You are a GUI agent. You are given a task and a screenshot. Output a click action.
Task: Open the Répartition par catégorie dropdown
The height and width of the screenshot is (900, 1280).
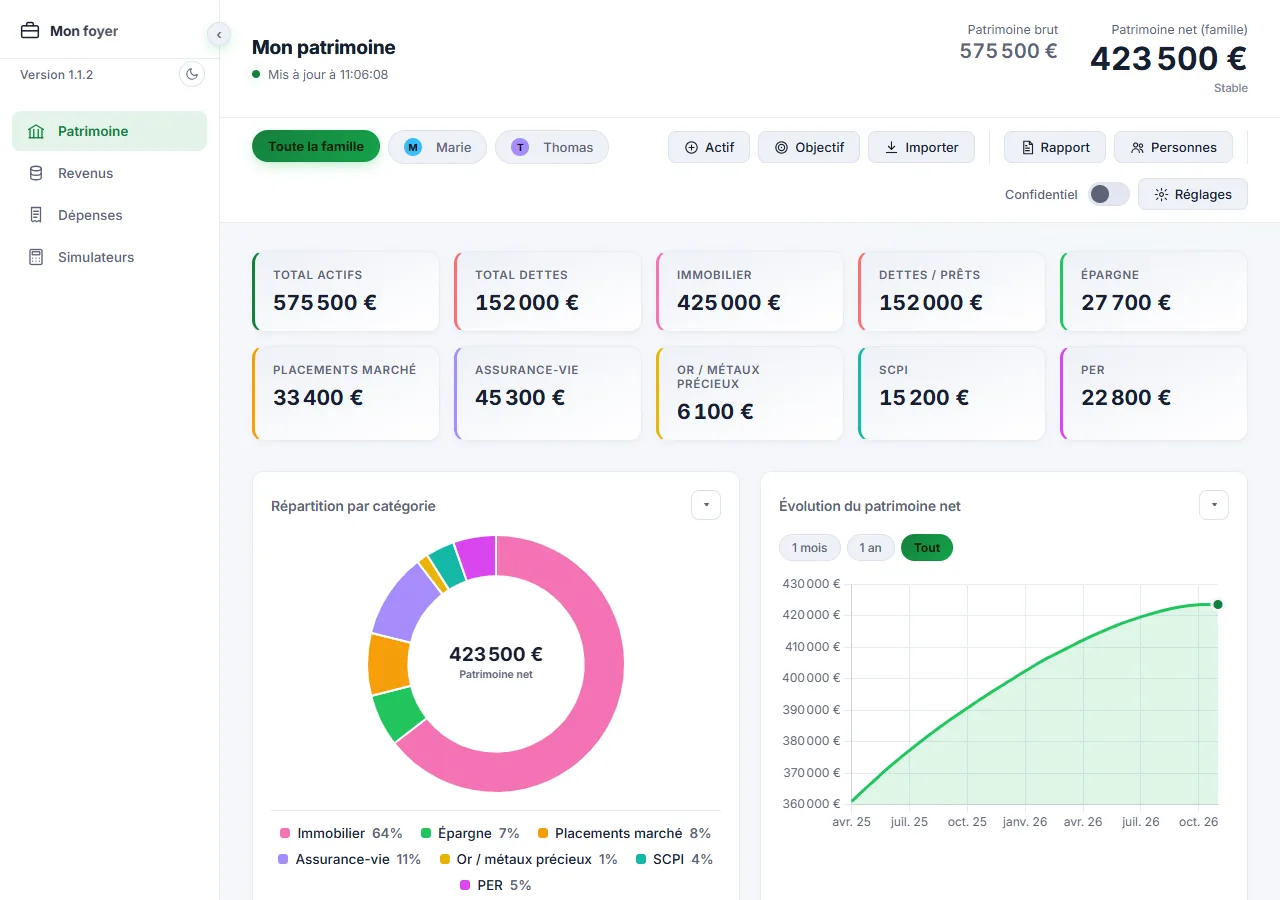tap(706, 505)
